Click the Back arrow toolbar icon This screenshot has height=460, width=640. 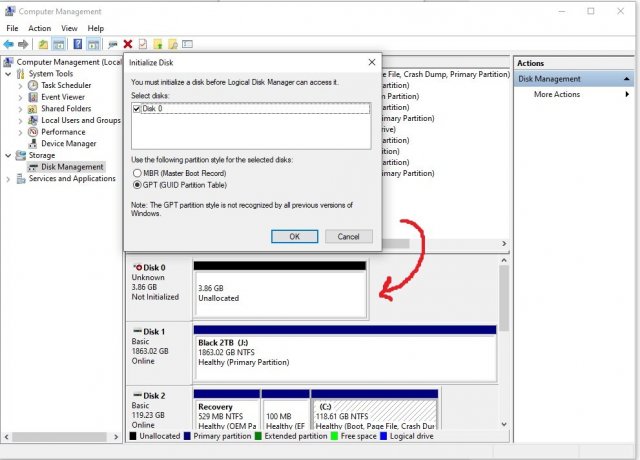pyautogui.click(x=9, y=44)
